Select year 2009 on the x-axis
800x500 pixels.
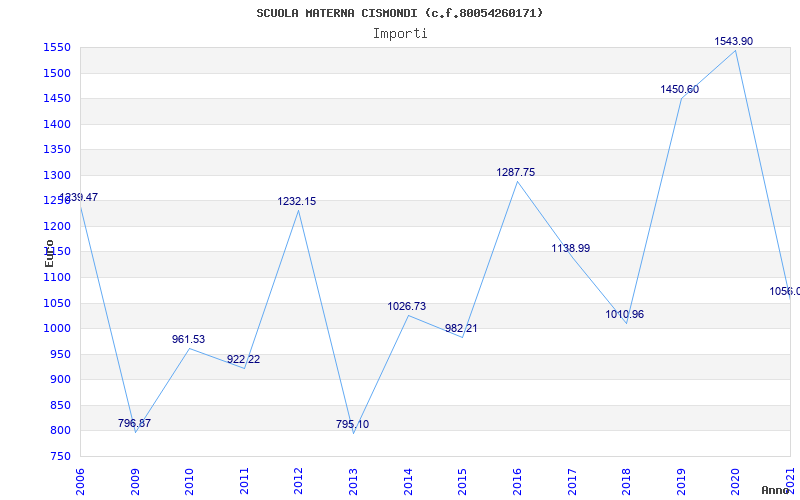(134, 480)
